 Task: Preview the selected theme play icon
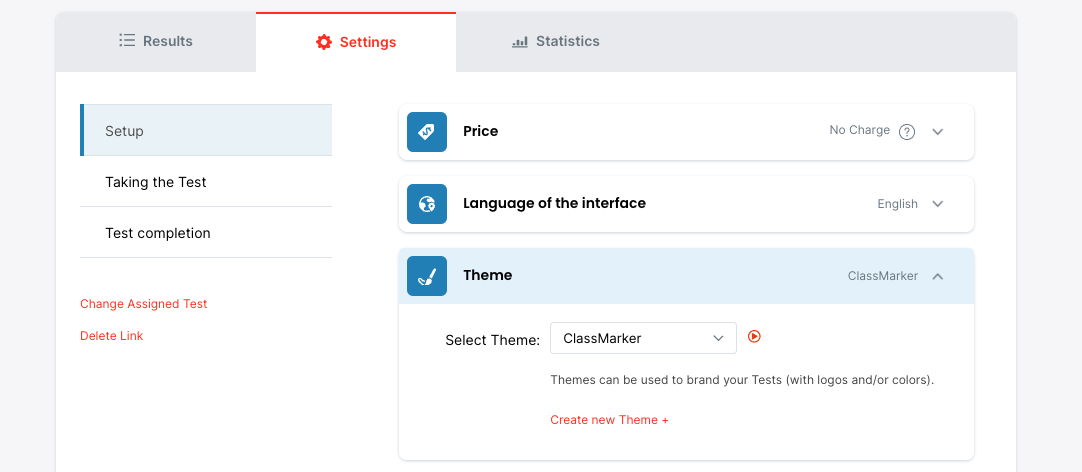tap(755, 337)
